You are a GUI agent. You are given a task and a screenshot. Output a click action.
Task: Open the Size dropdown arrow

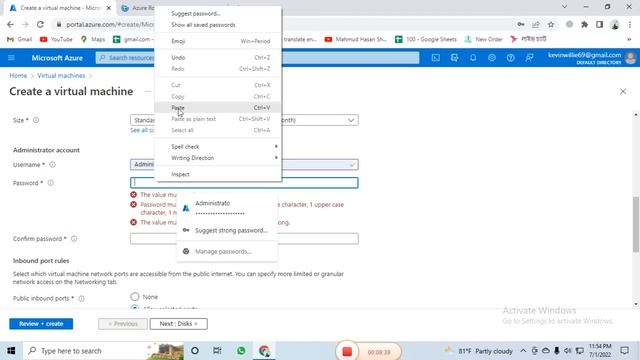pyautogui.click(x=351, y=120)
